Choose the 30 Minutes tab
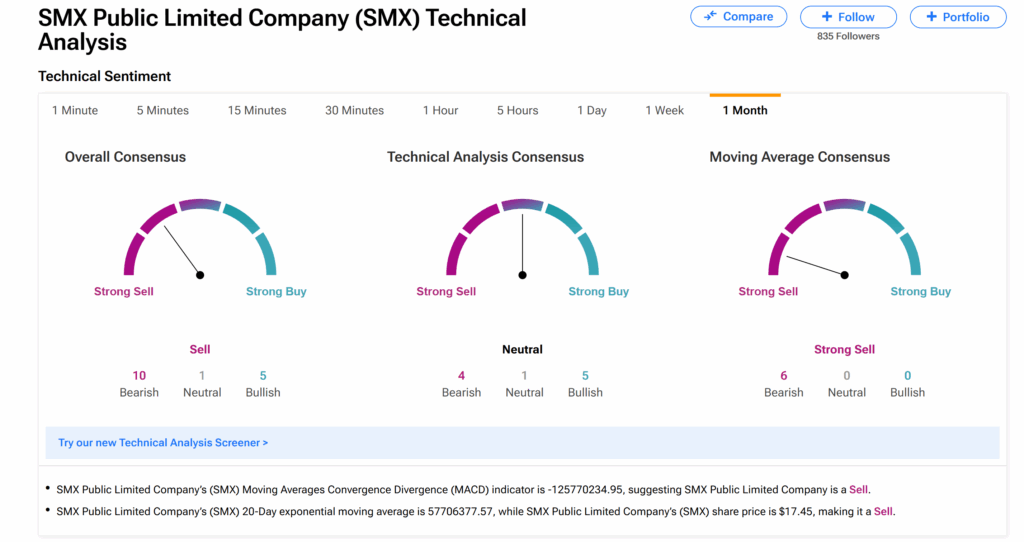1024x542 pixels. [354, 110]
